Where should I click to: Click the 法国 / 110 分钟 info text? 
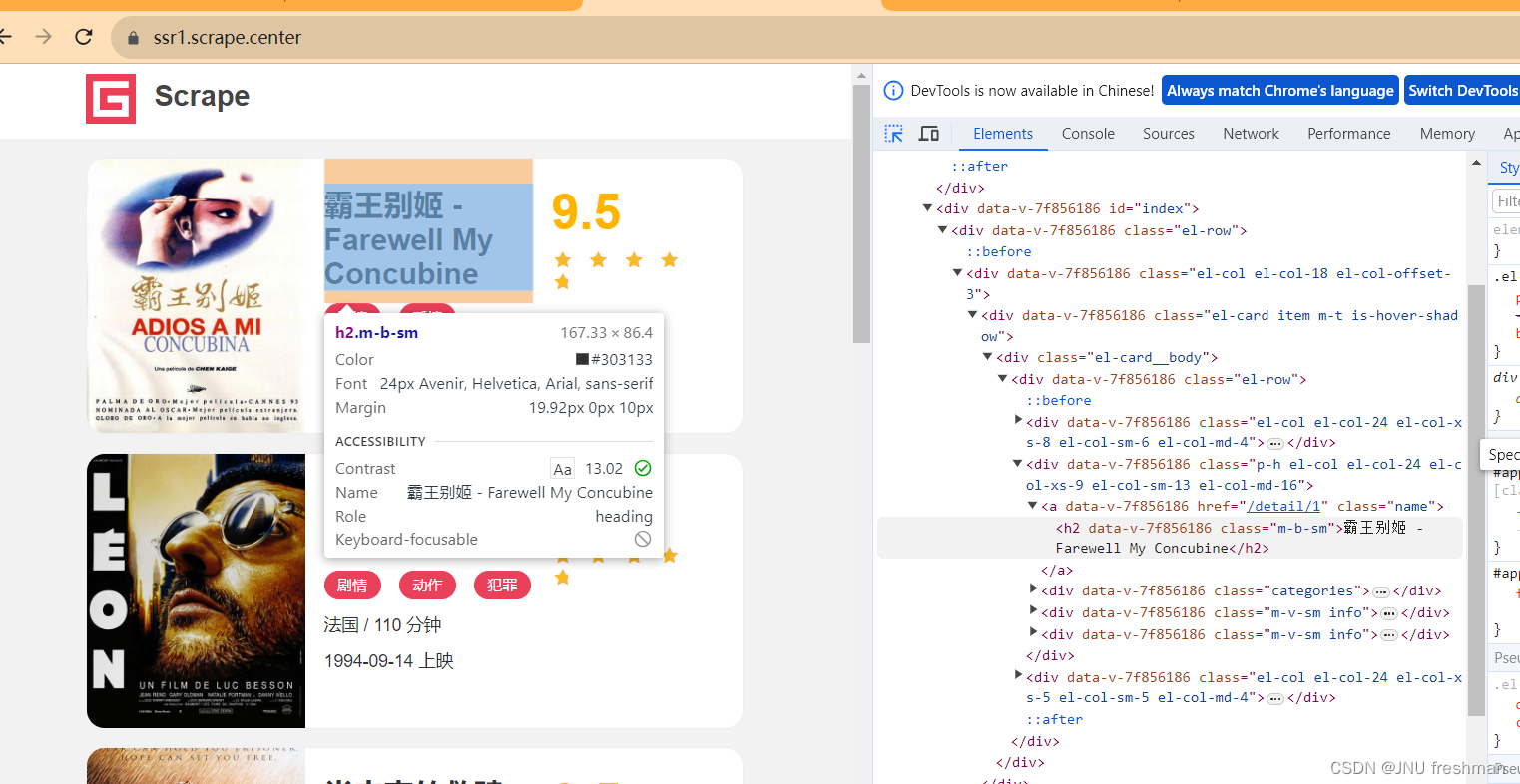382,625
